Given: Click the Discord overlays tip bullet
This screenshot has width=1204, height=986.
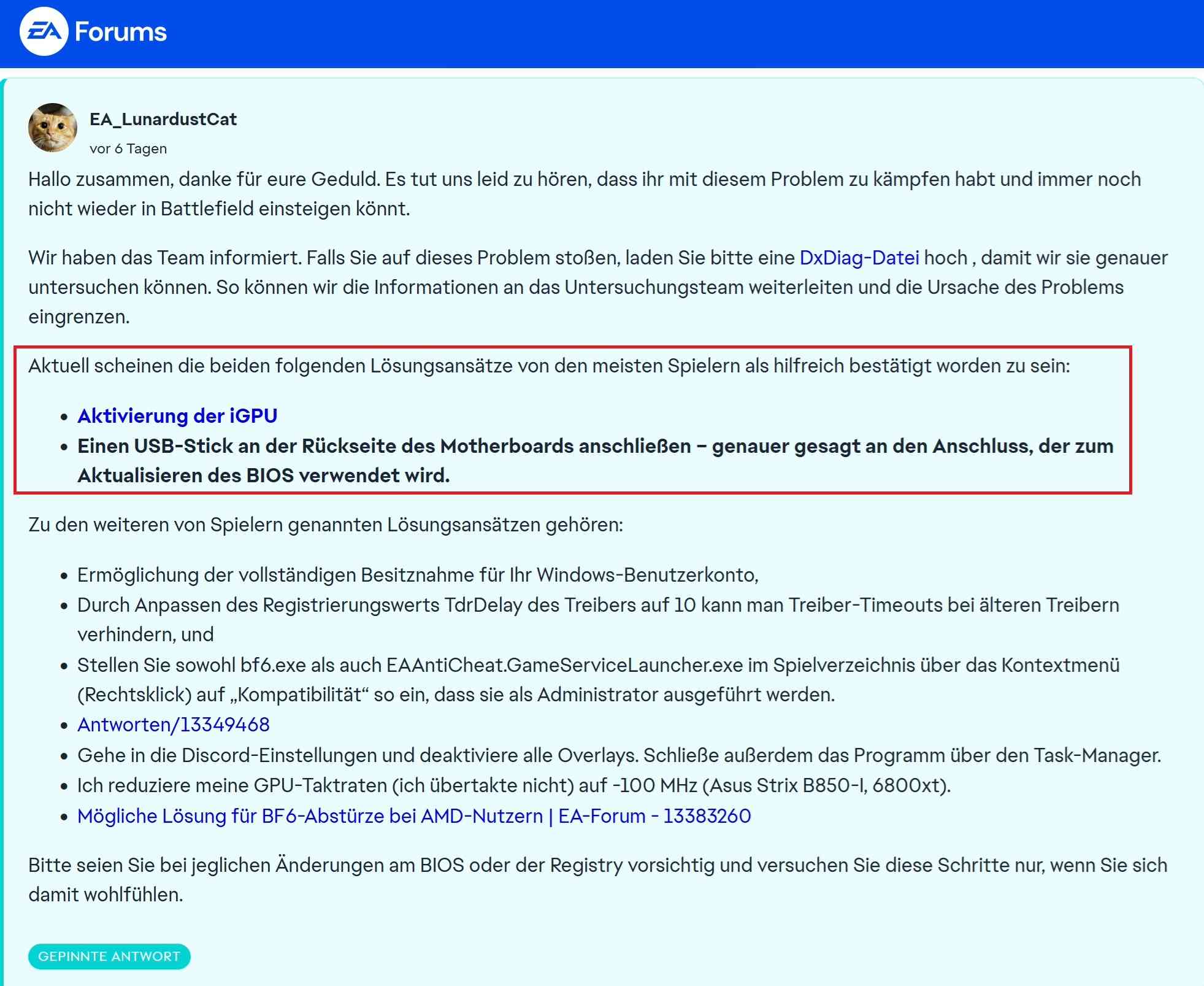Looking at the screenshot, I should click(x=619, y=755).
